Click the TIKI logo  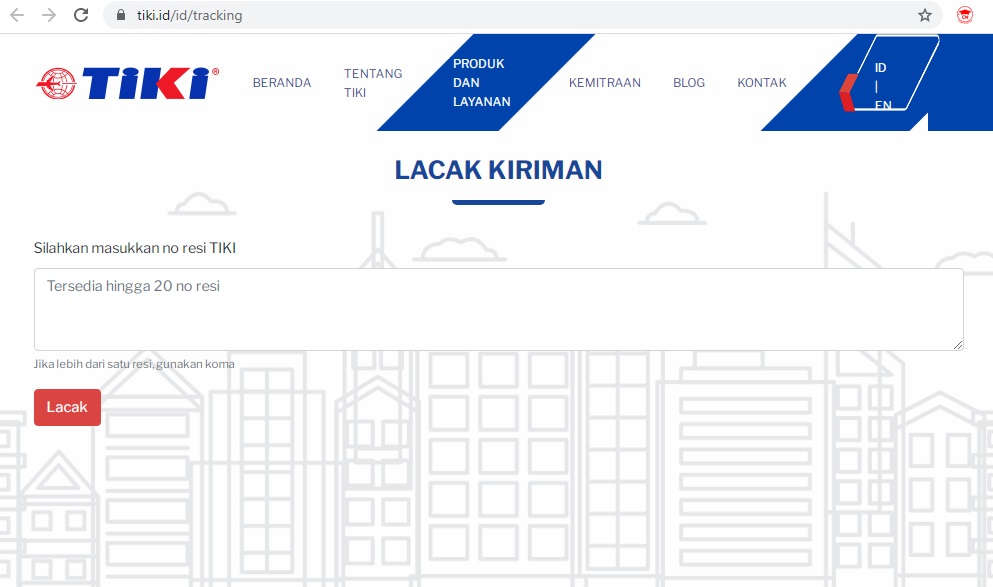128,83
